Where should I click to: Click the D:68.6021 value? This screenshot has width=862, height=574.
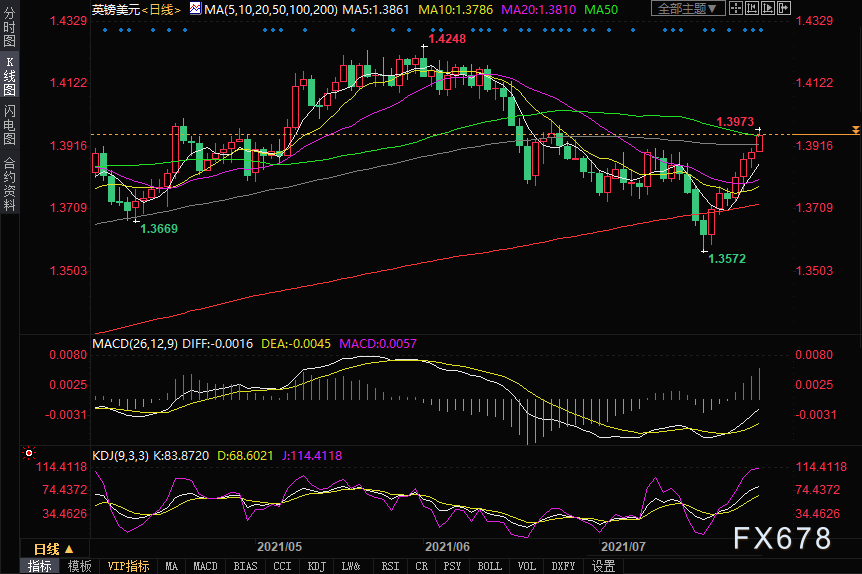245,456
